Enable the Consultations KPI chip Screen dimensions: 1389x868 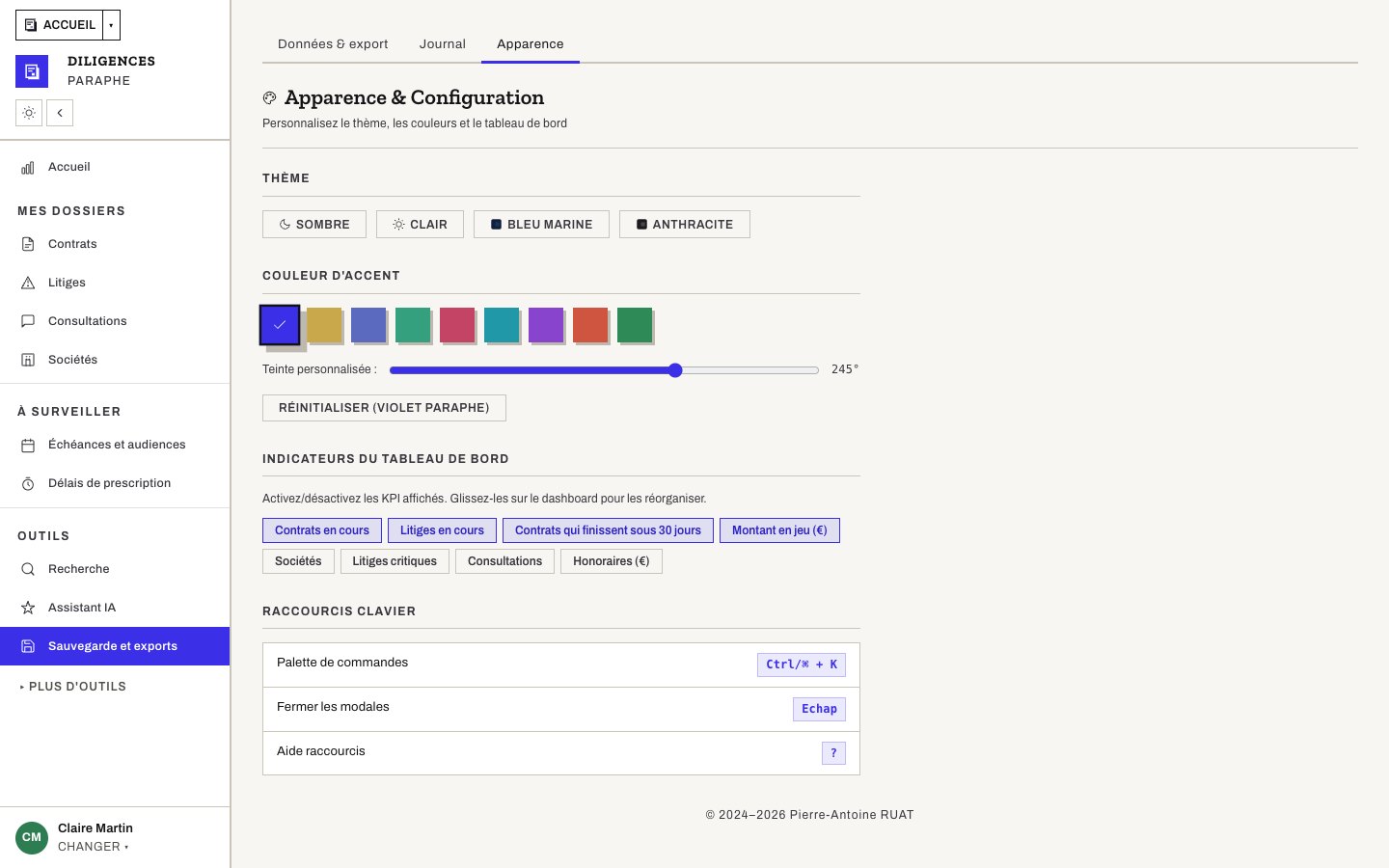(504, 561)
